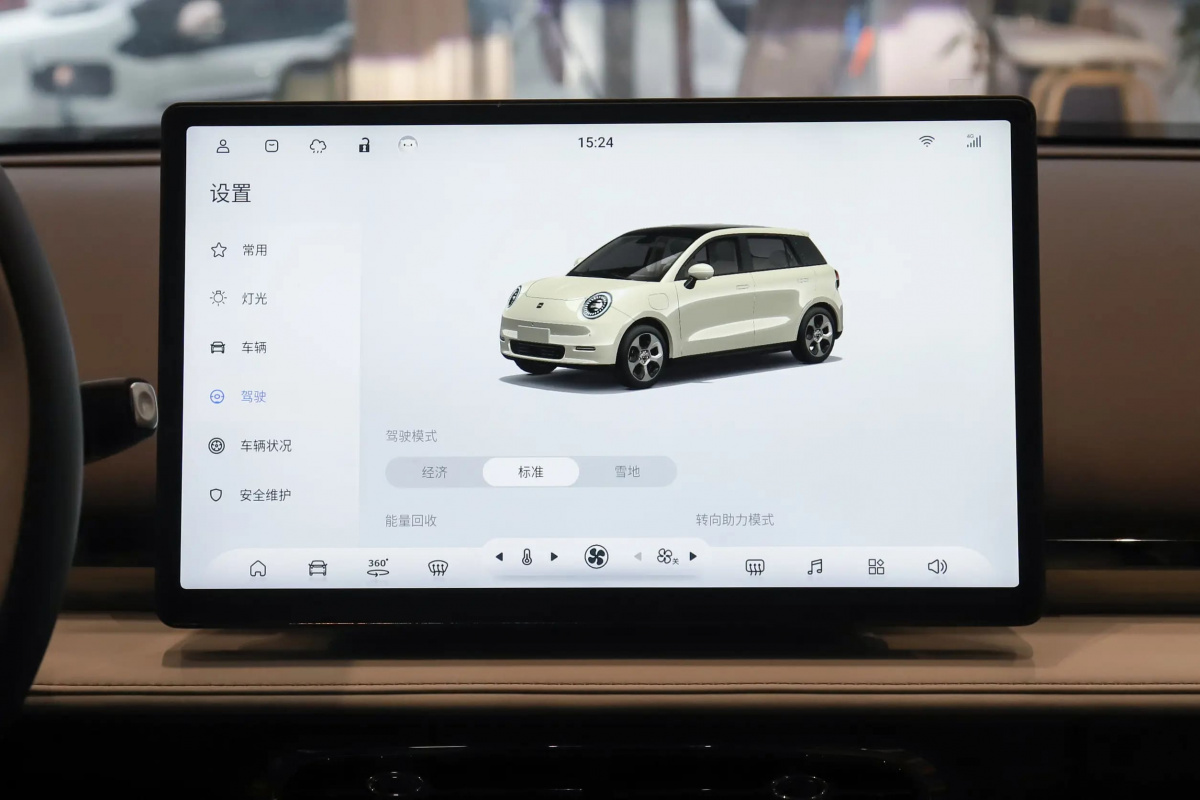This screenshot has width=1200, height=800.
Task: Decrease fan speed with left arrow
Action: pos(638,557)
